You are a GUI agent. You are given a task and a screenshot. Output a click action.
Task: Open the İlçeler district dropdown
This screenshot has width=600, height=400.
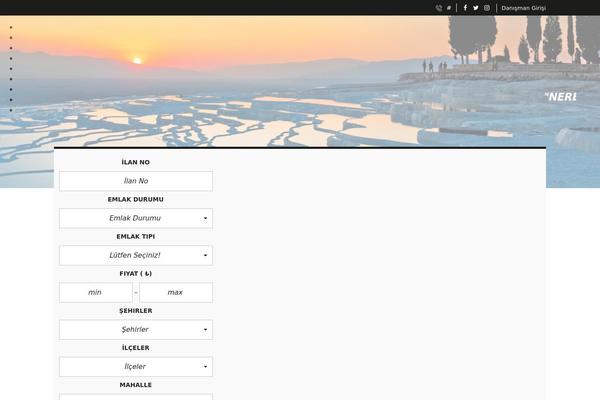click(x=136, y=367)
